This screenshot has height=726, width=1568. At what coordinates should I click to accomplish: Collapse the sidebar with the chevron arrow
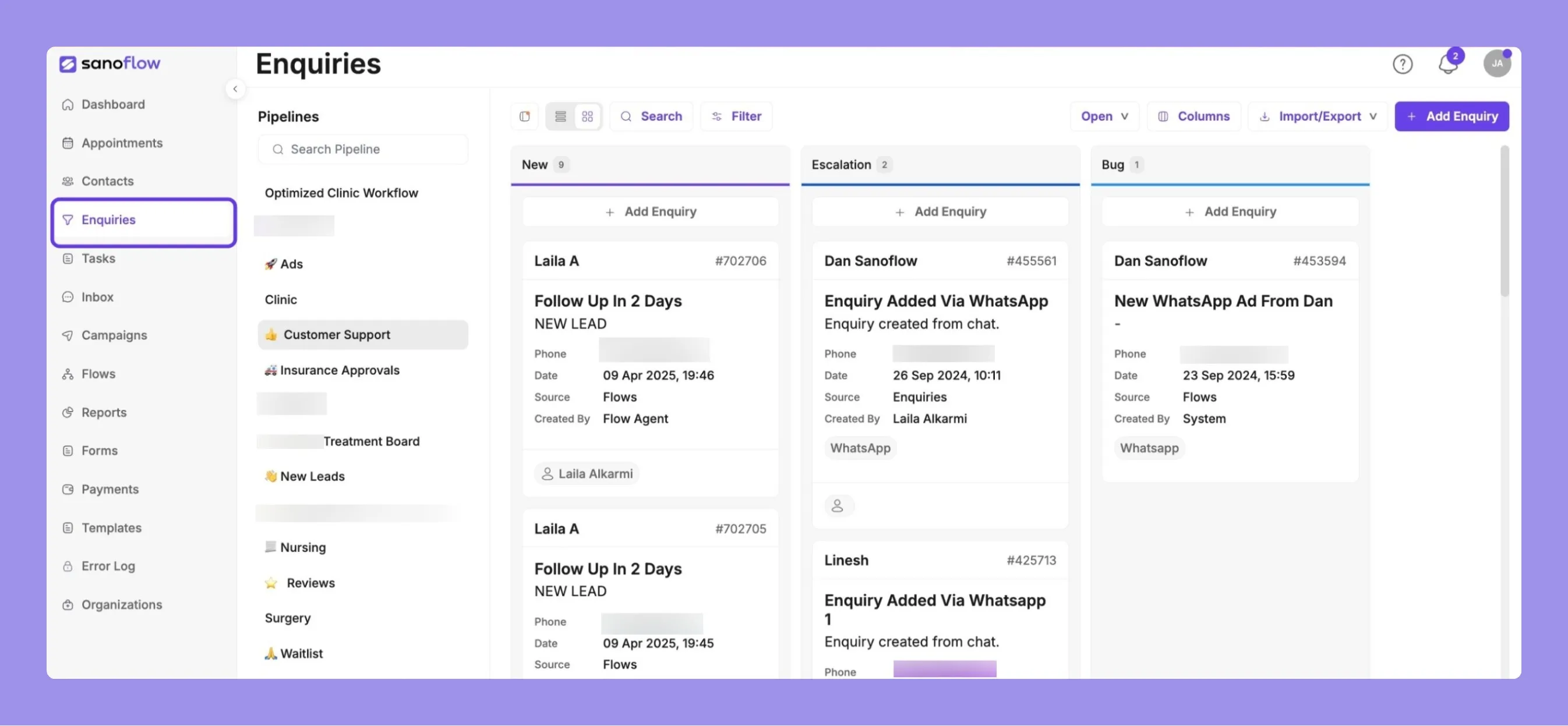235,89
